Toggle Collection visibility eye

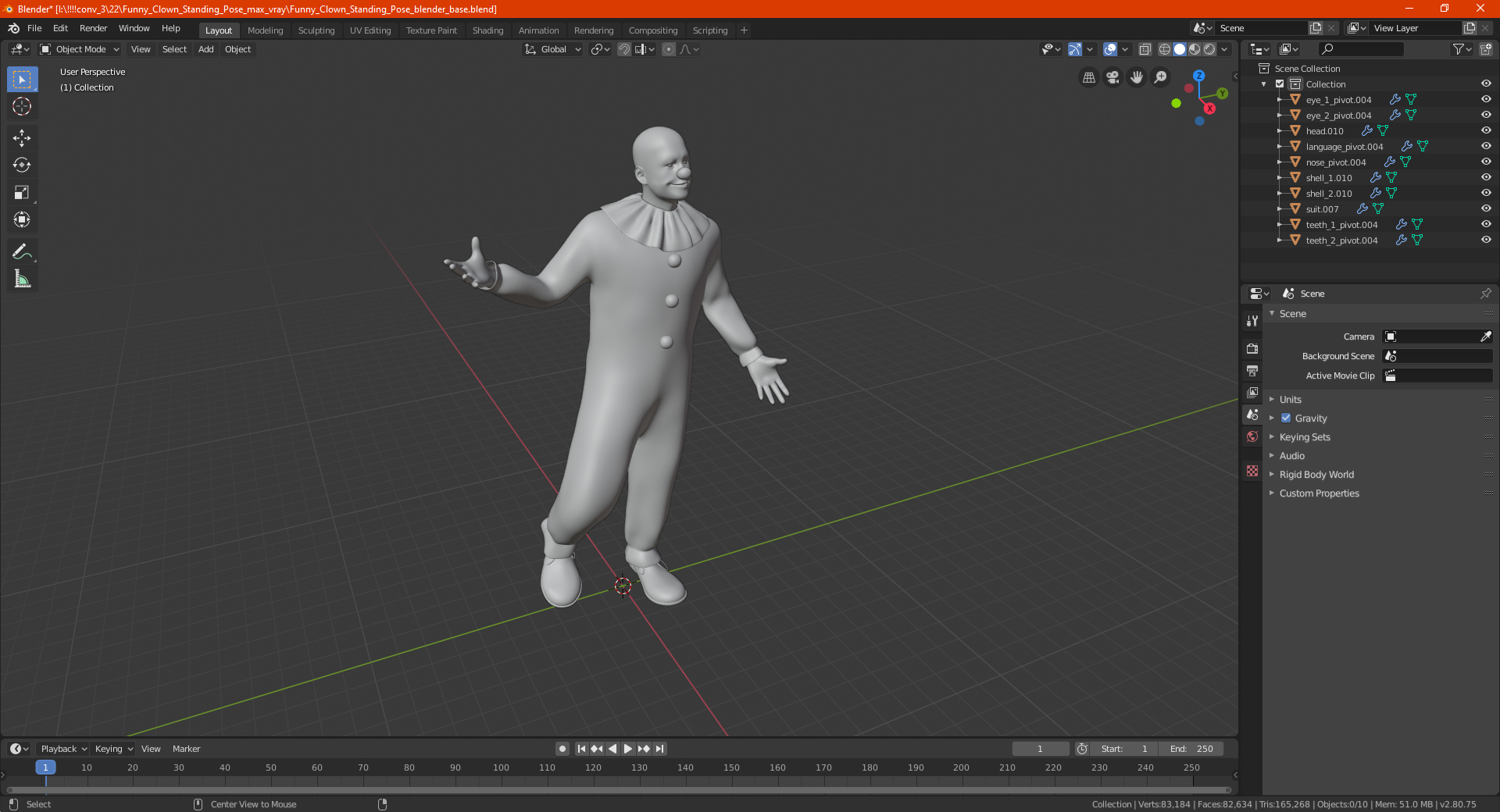(x=1486, y=84)
